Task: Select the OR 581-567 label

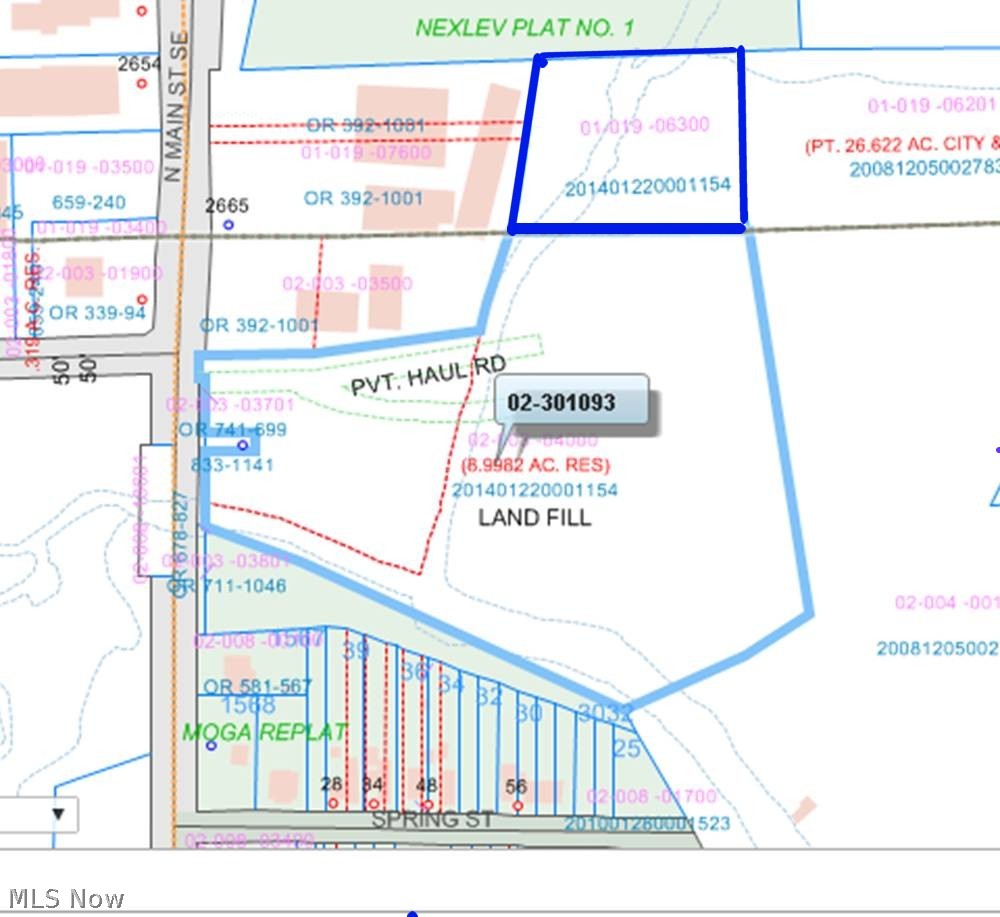Action: pyautogui.click(x=257, y=686)
